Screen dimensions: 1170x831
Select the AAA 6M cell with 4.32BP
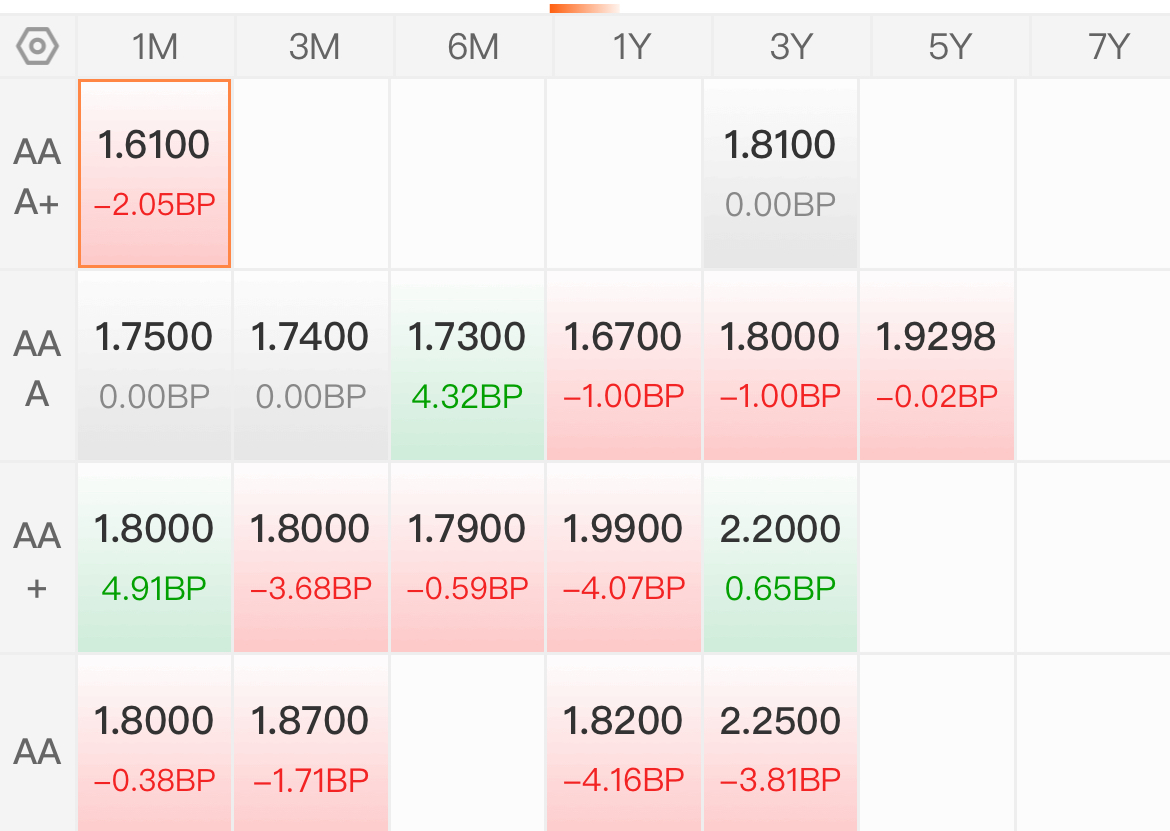point(467,366)
